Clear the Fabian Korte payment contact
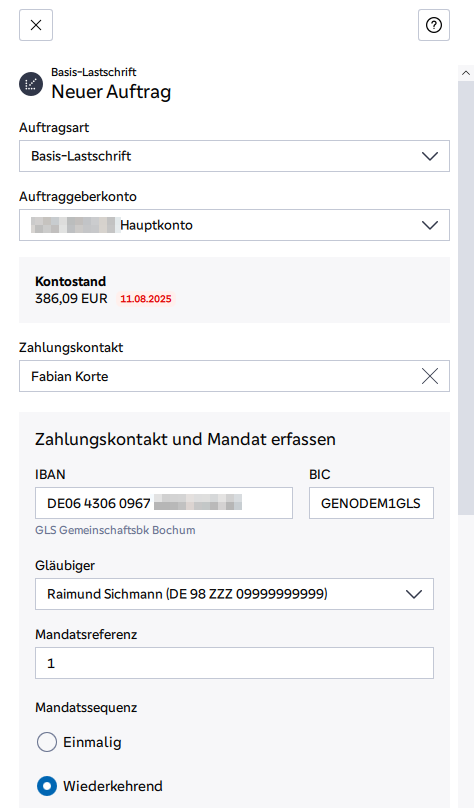Viewport: 474px width, 808px height. click(430, 376)
